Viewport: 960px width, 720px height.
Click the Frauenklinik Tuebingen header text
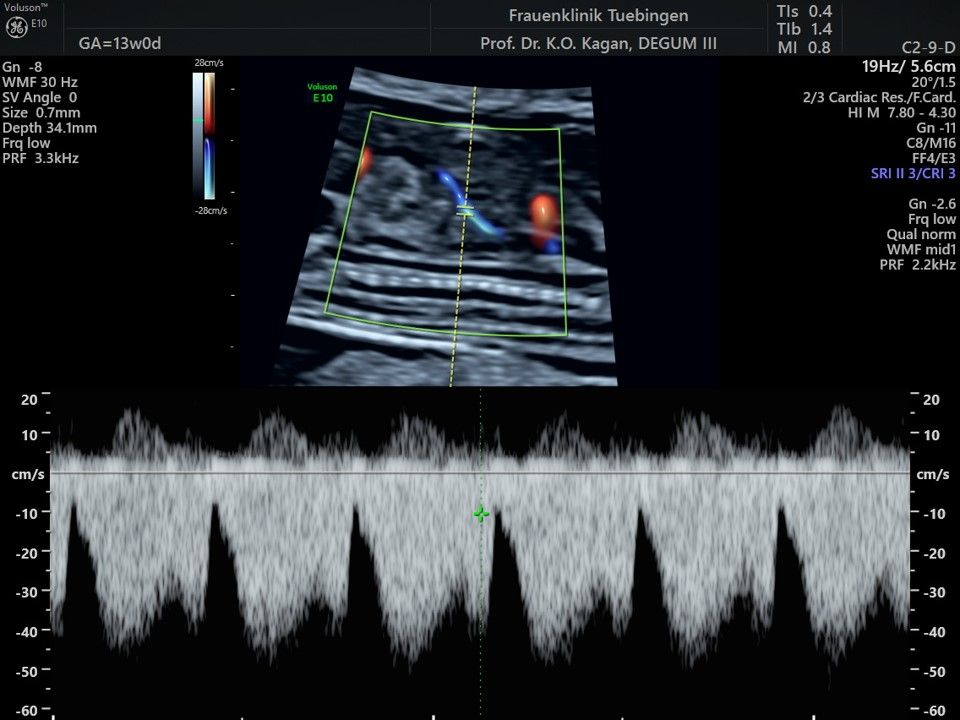[x=598, y=16]
